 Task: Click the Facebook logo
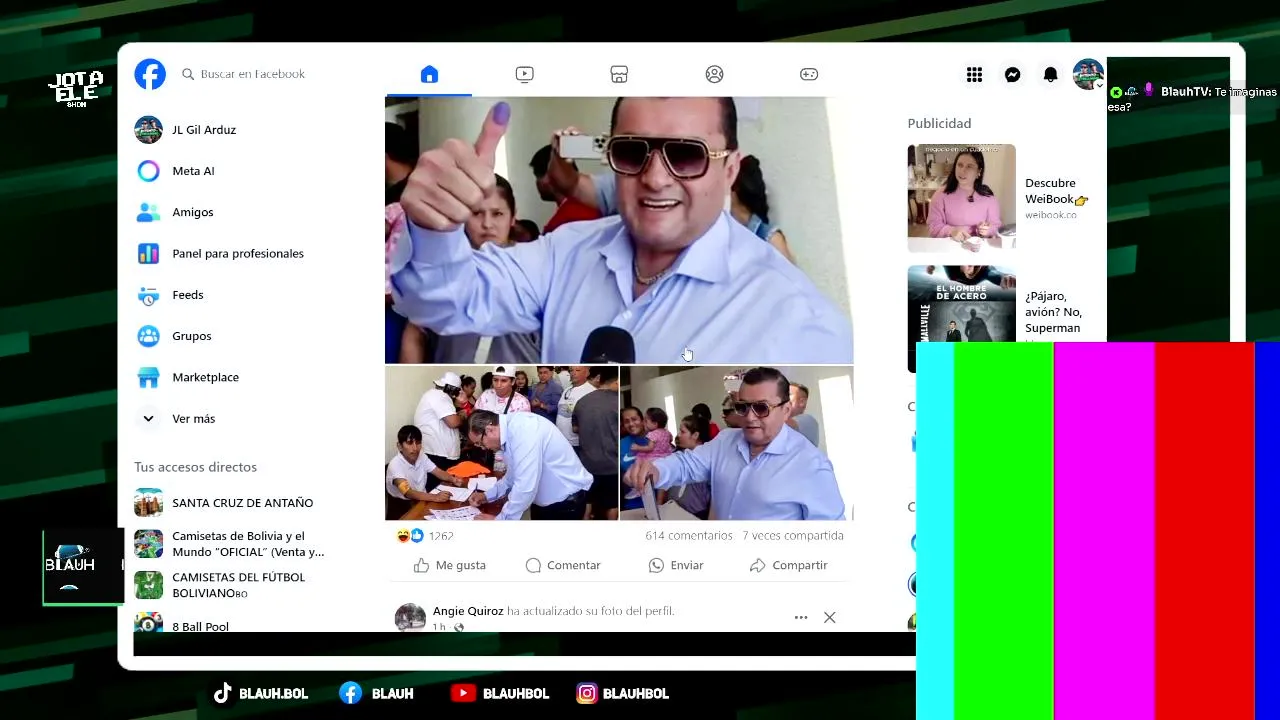point(150,74)
